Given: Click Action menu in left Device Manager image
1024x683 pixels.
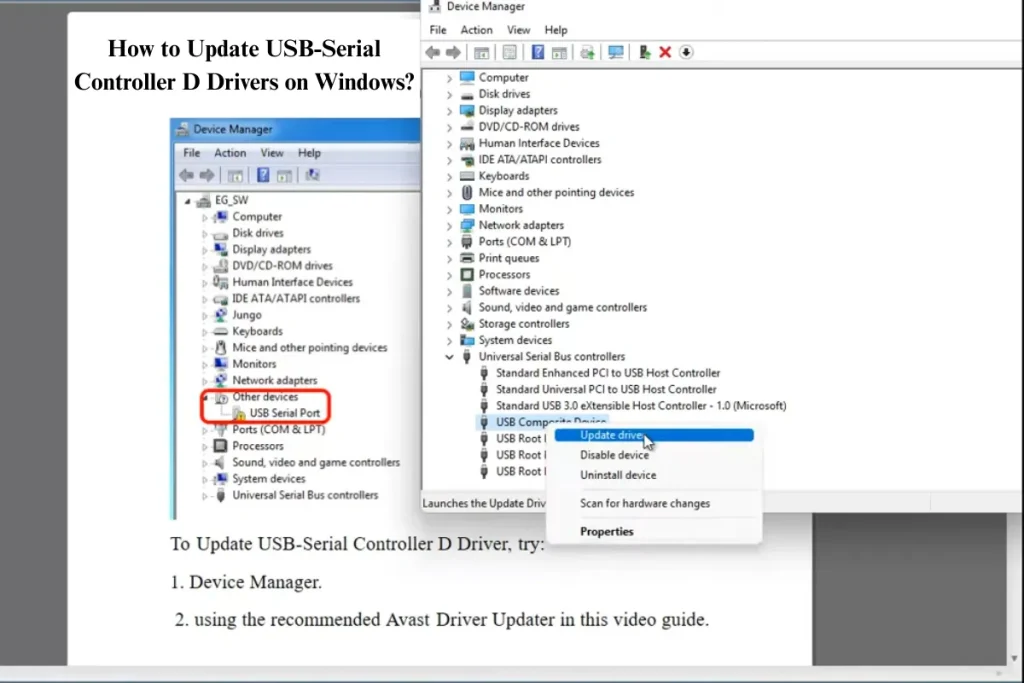Looking at the screenshot, I should click(230, 153).
